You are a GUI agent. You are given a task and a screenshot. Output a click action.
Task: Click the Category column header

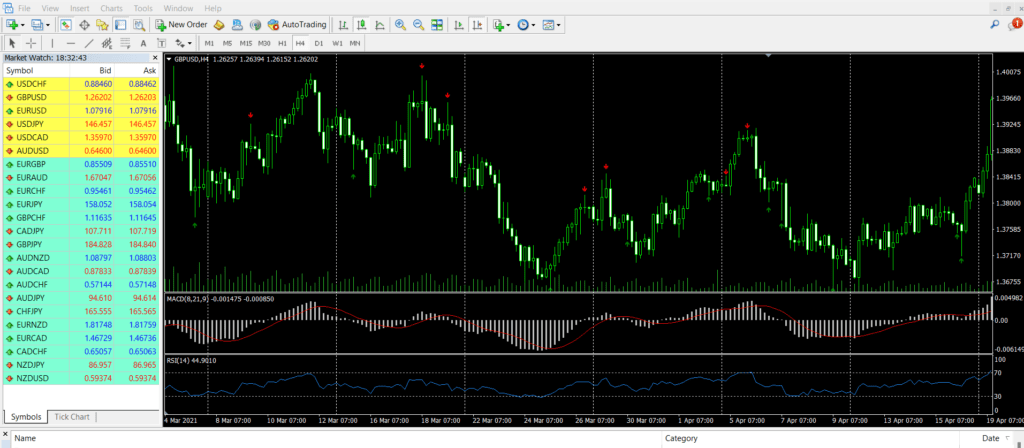click(x=681, y=438)
